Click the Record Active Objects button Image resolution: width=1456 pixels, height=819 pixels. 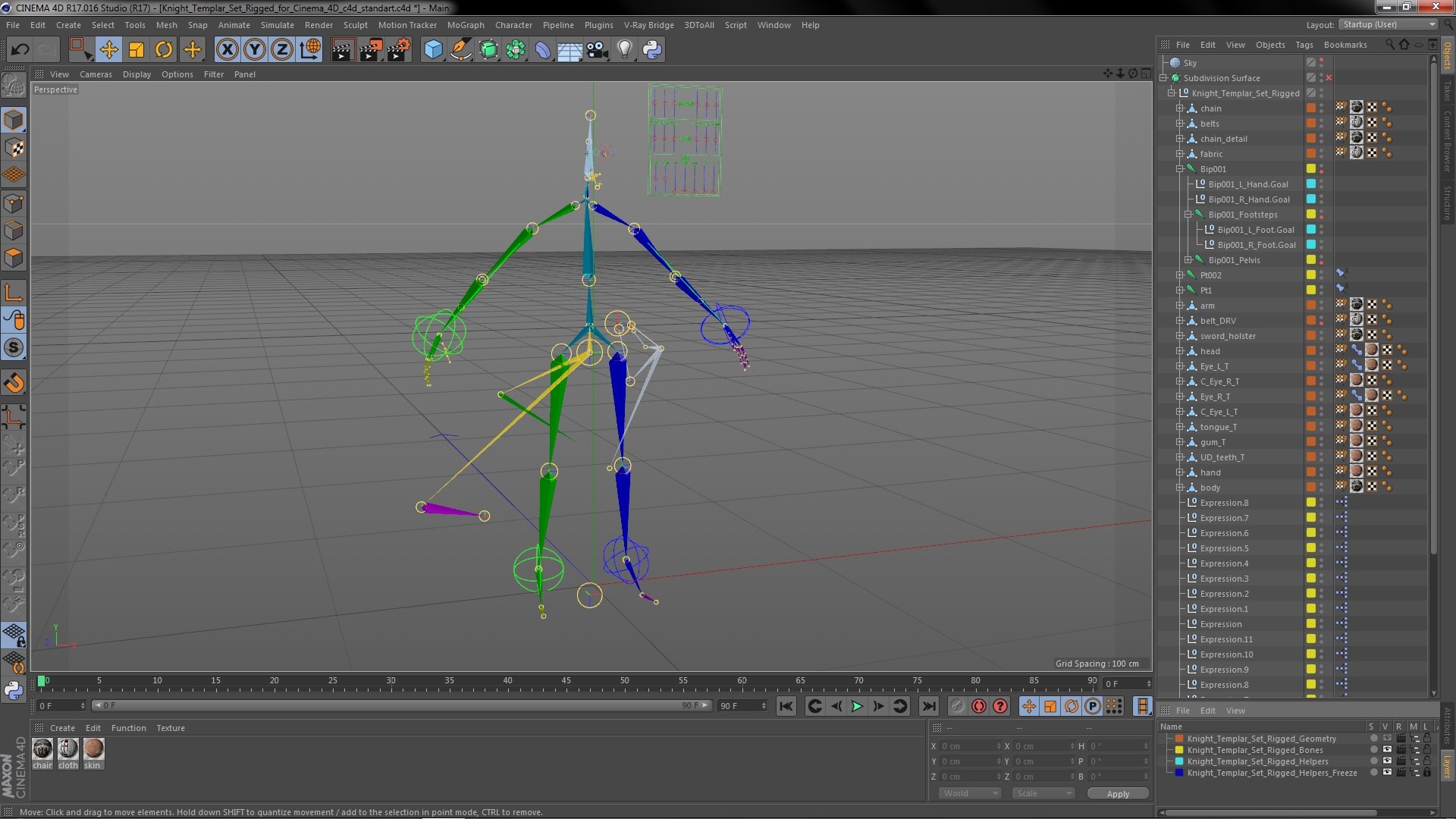tap(958, 707)
